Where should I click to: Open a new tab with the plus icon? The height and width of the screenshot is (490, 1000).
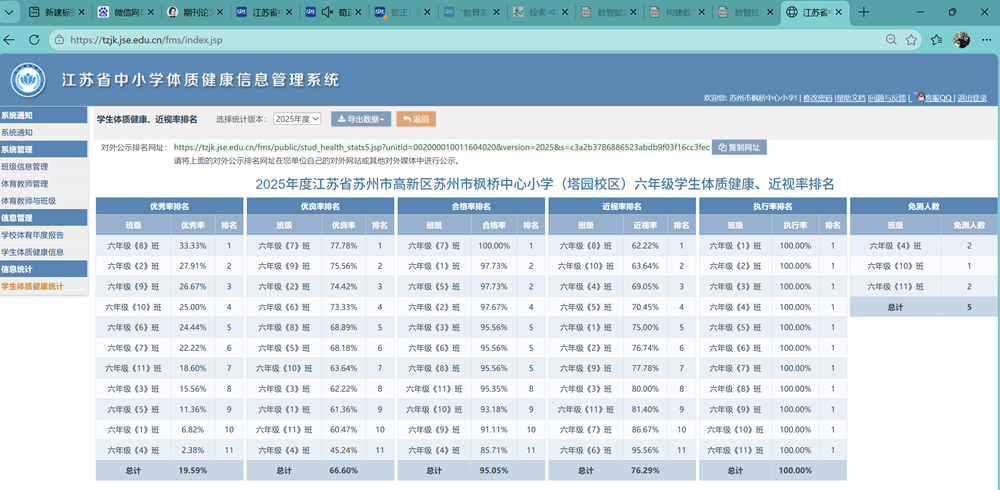point(864,12)
